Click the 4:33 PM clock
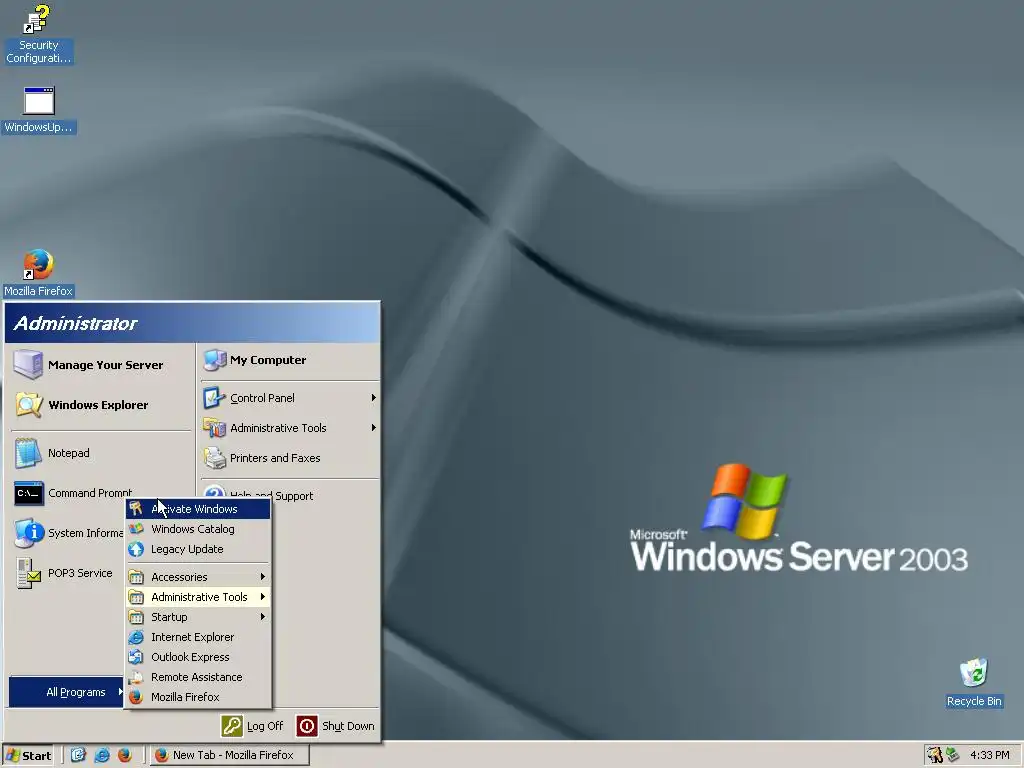Viewport: 1024px width, 768px height. (989, 755)
